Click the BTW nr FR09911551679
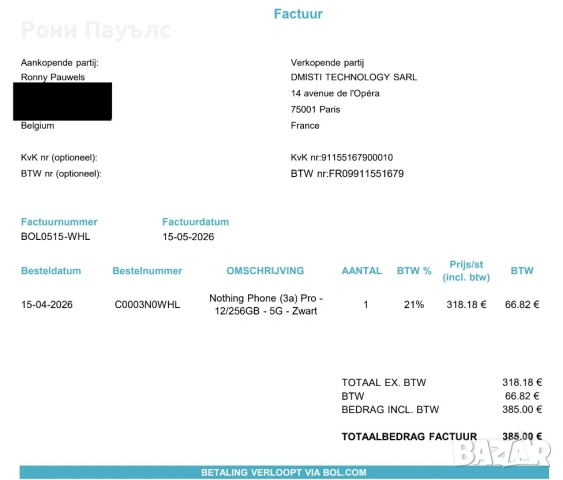The height and width of the screenshot is (480, 563). [x=347, y=174]
